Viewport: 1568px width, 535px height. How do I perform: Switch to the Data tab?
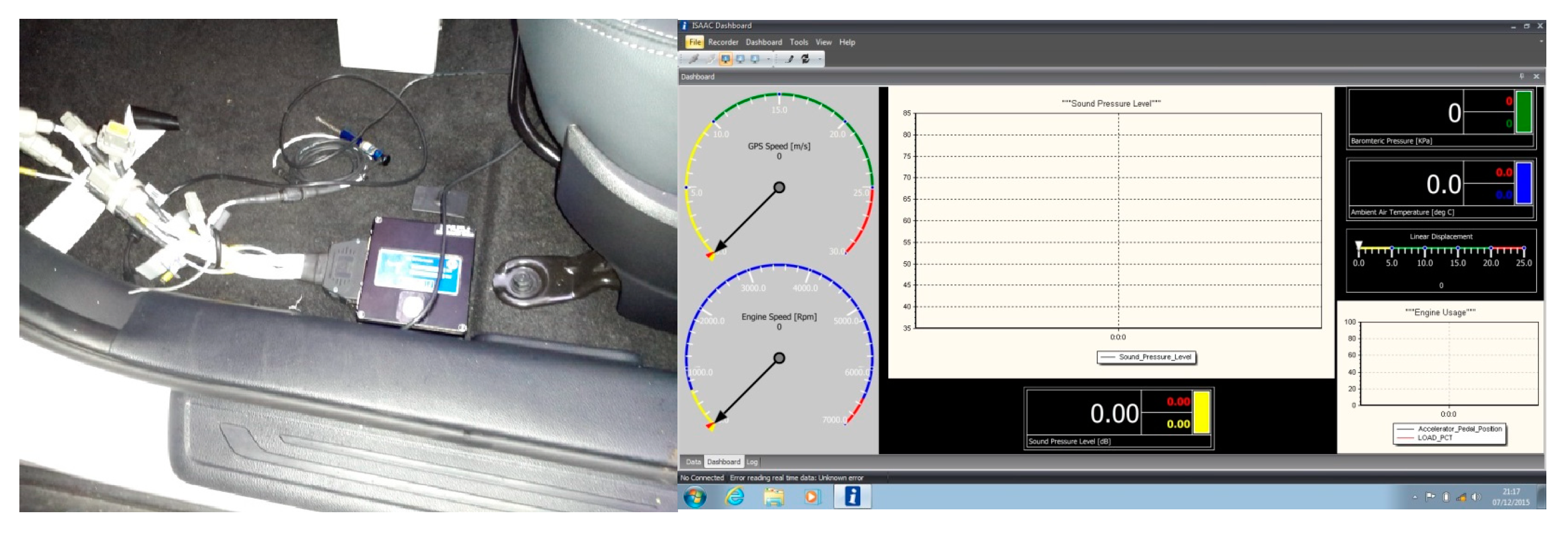[693, 462]
